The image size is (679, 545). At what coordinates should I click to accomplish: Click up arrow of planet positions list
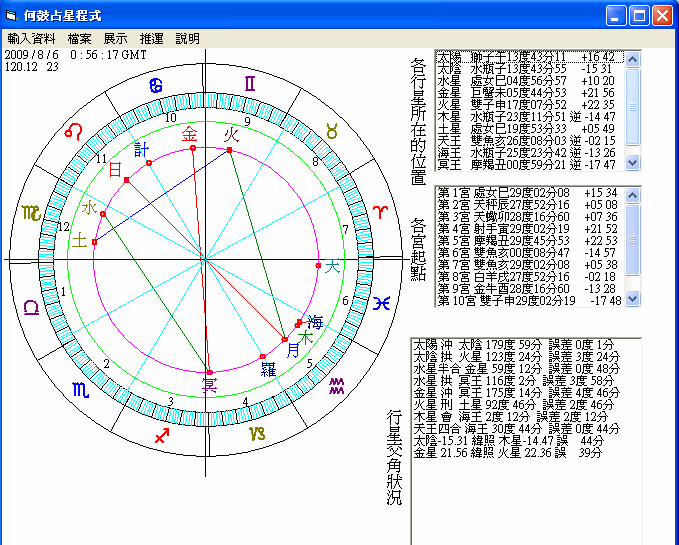(632, 59)
